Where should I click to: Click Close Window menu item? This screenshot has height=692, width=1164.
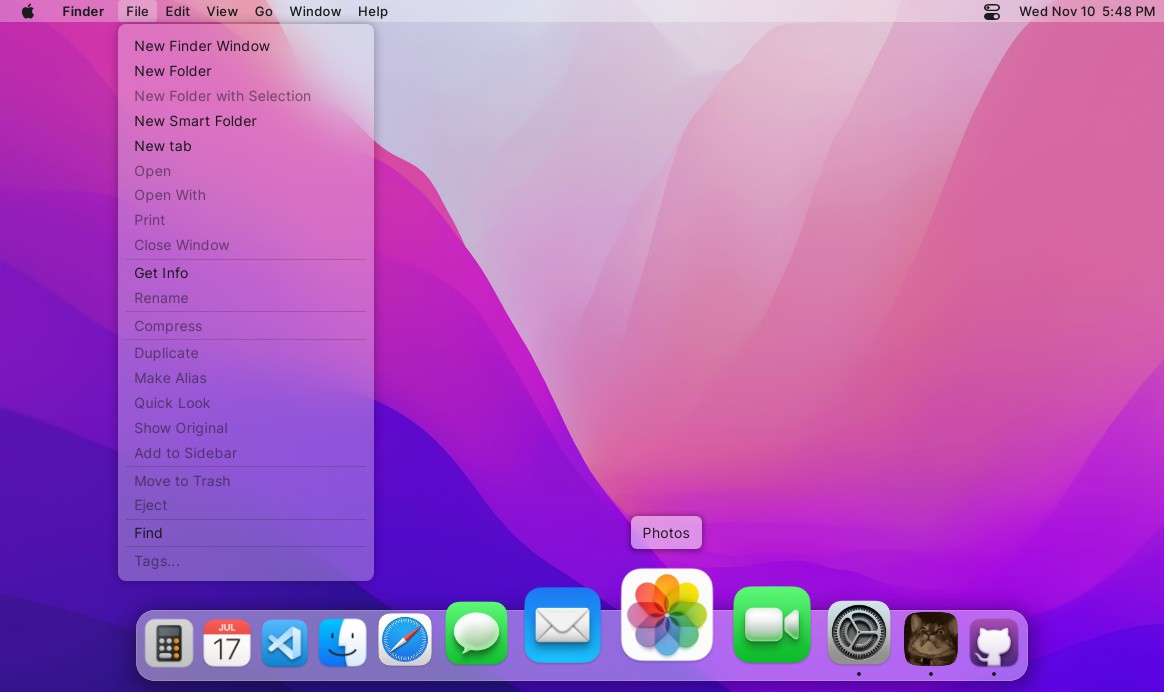point(246,245)
